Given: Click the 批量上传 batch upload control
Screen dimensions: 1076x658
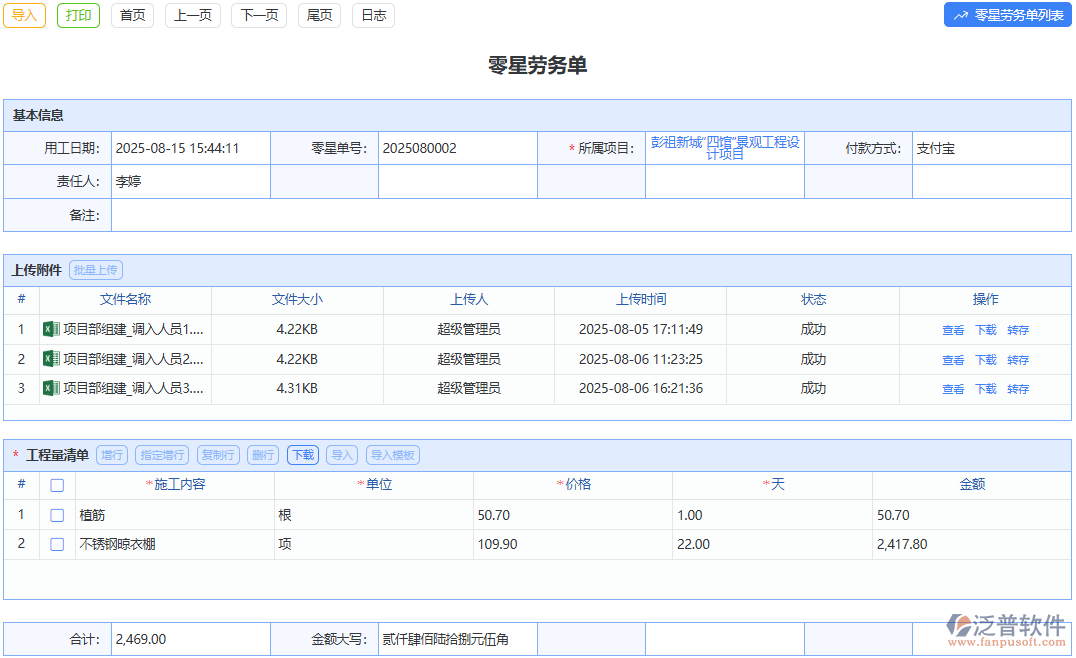Looking at the screenshot, I should click(x=96, y=269).
